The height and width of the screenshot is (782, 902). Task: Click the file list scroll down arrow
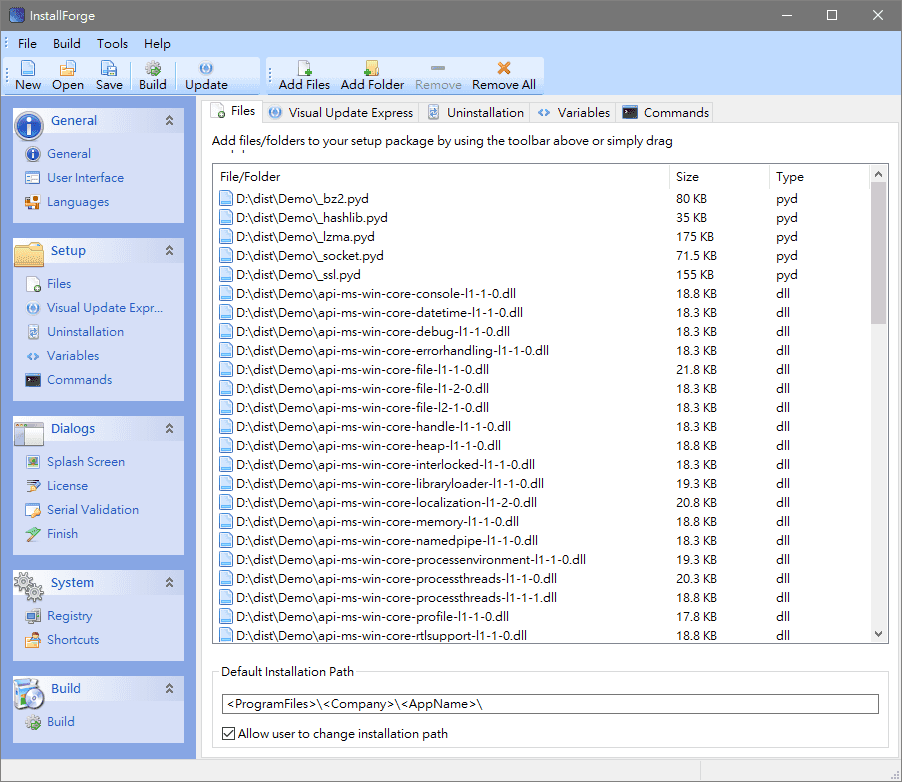878,634
